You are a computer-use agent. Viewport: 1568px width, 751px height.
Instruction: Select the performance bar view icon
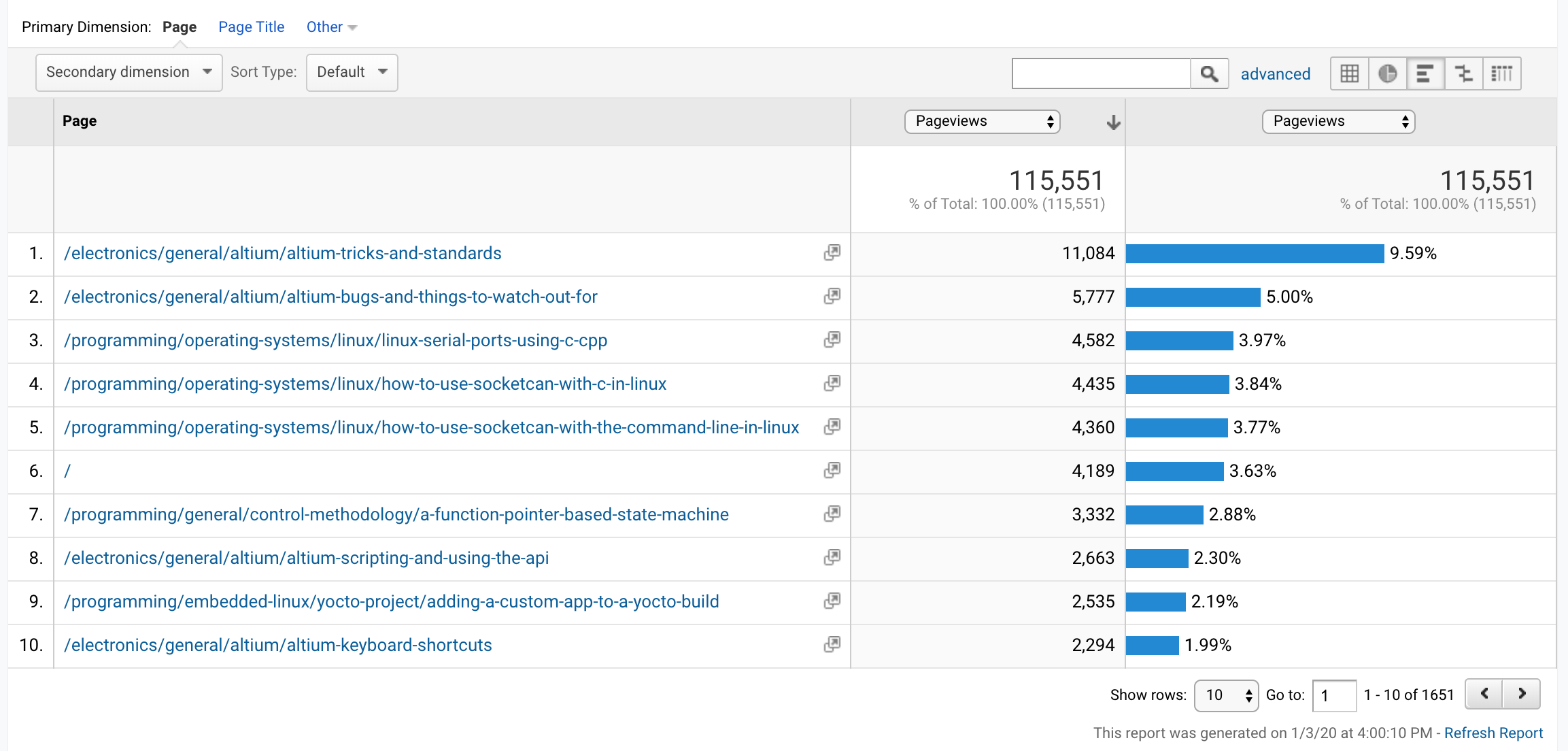(1425, 73)
